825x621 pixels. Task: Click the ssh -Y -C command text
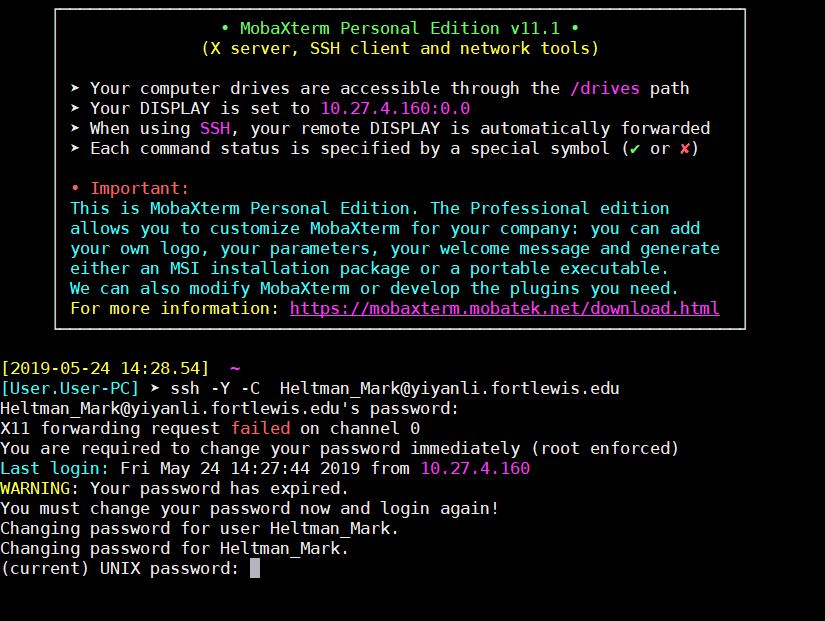tap(215, 388)
